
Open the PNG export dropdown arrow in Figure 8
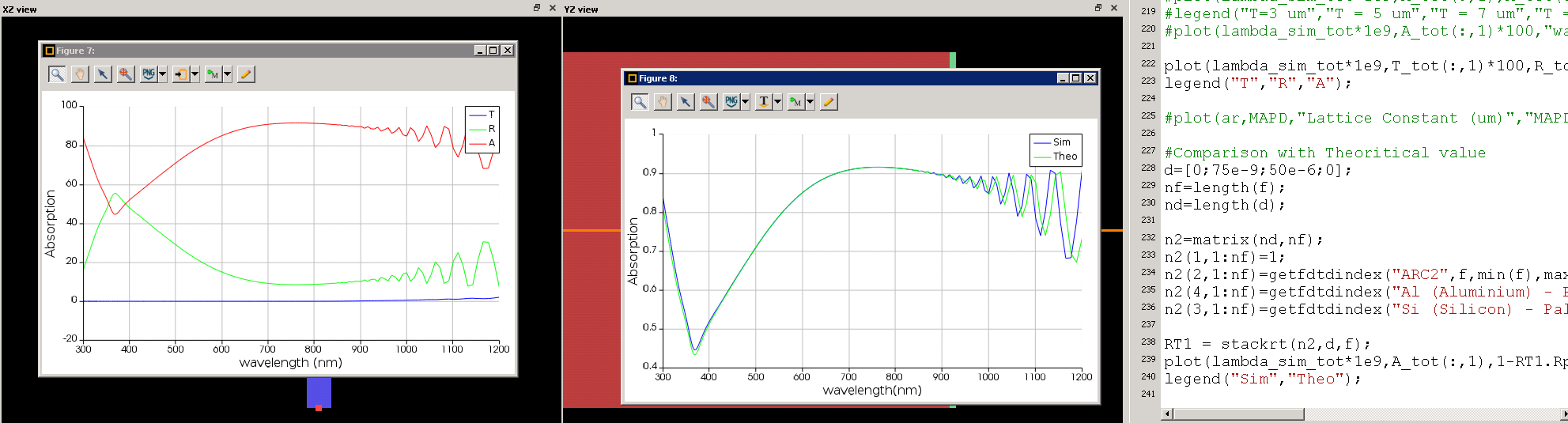[x=746, y=102]
